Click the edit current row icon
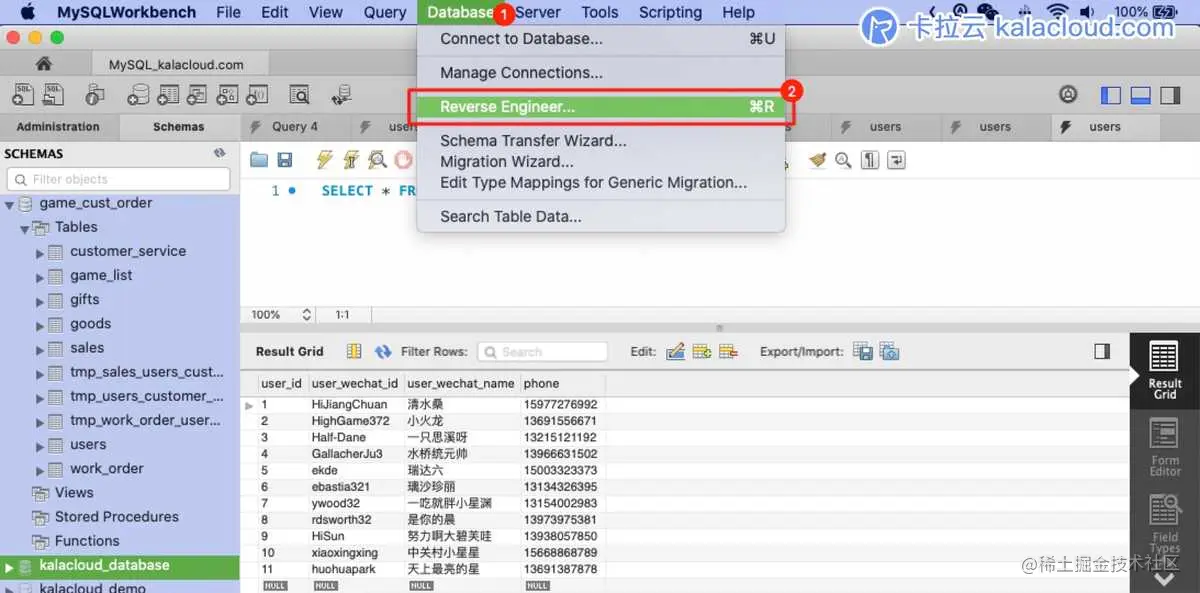Screen dimensions: 1200x593 click(x=676, y=352)
